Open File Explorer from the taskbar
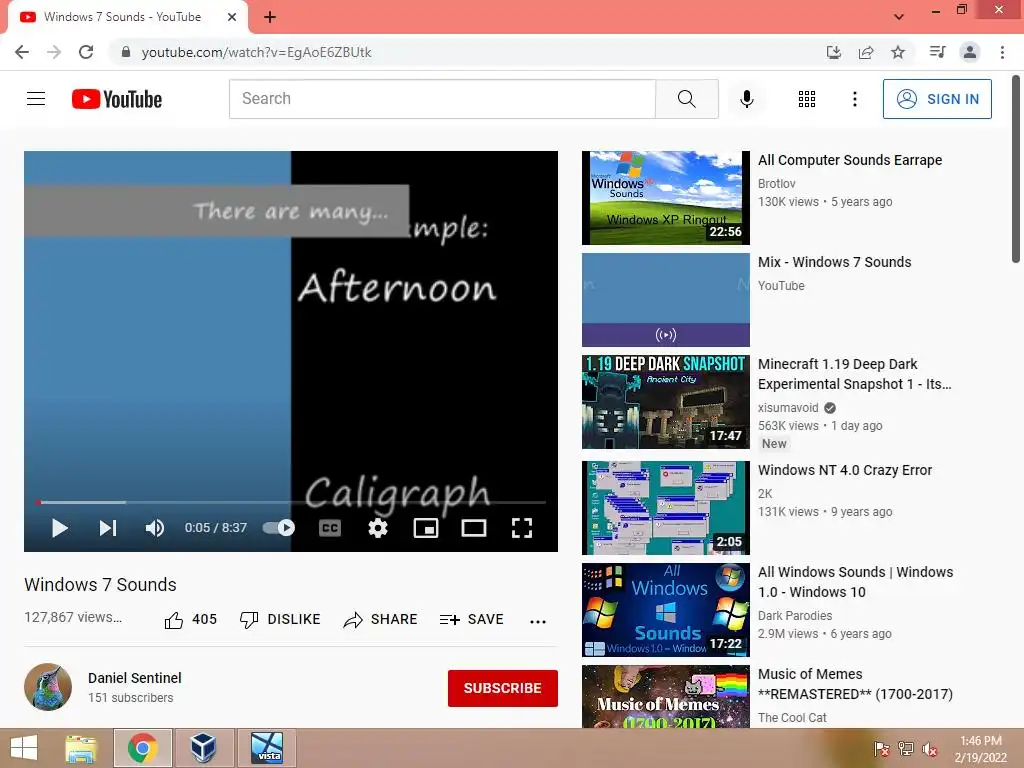Image resolution: width=1024 pixels, height=768 pixels. click(x=81, y=748)
